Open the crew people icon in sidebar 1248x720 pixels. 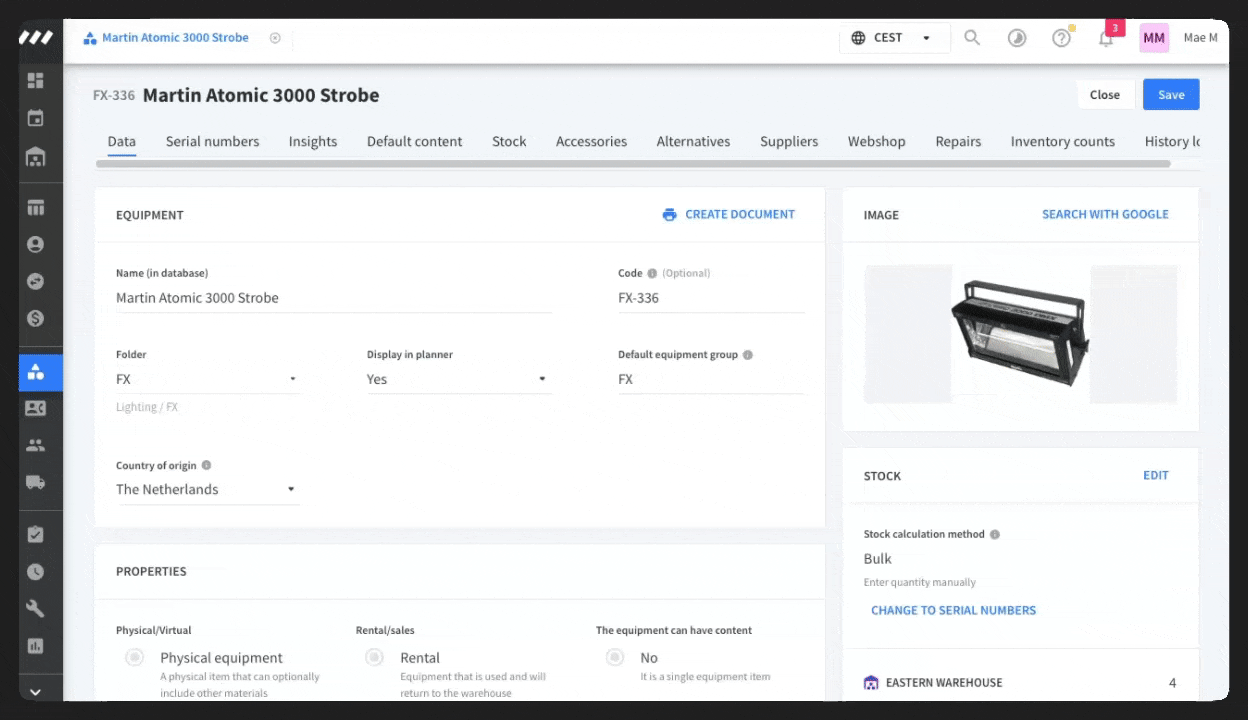point(36,445)
